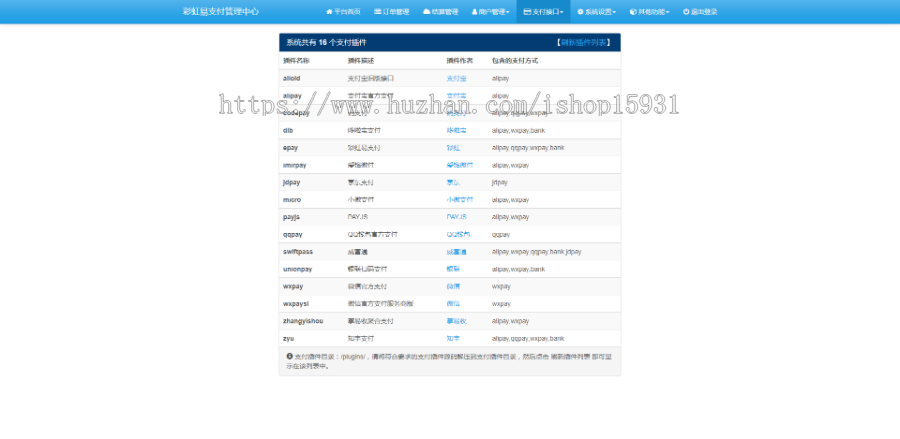
Task: Select the plugin name dlb
Action: coord(288,130)
